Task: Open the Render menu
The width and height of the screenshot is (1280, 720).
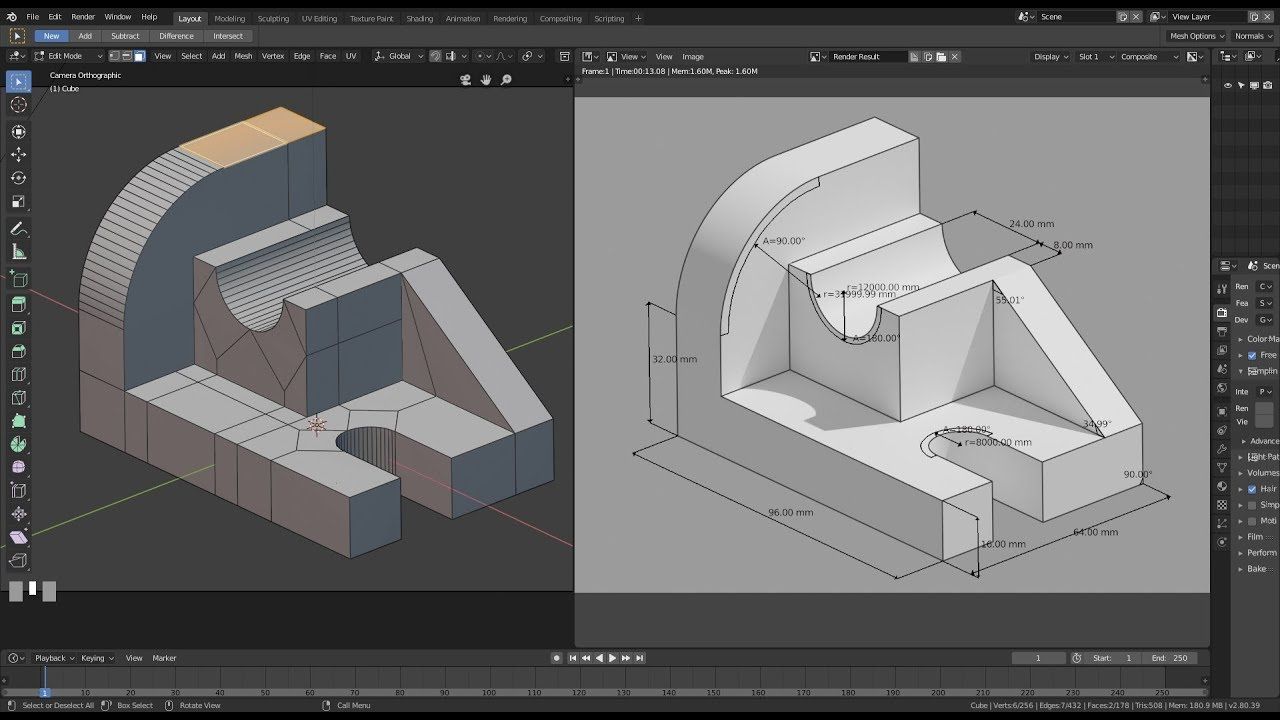Action: [83, 17]
